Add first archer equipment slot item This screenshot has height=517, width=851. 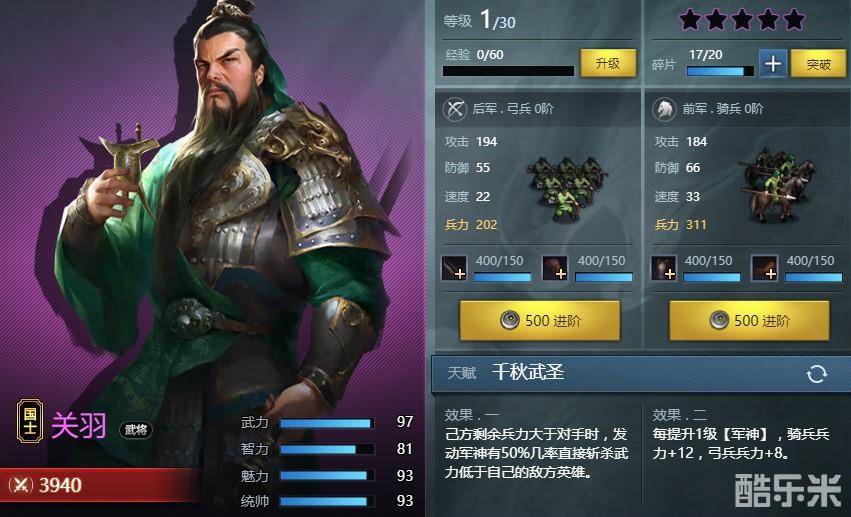[454, 268]
